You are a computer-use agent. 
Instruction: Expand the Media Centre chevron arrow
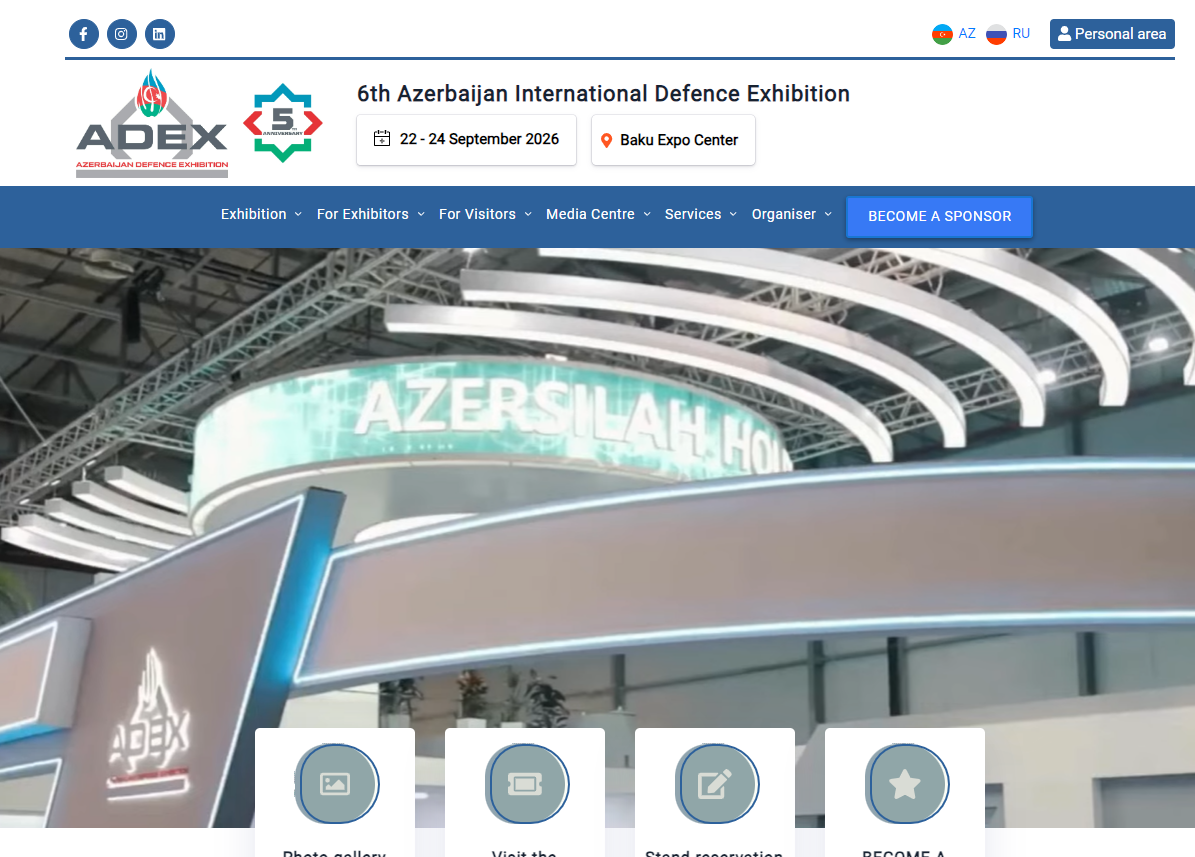[647, 214]
